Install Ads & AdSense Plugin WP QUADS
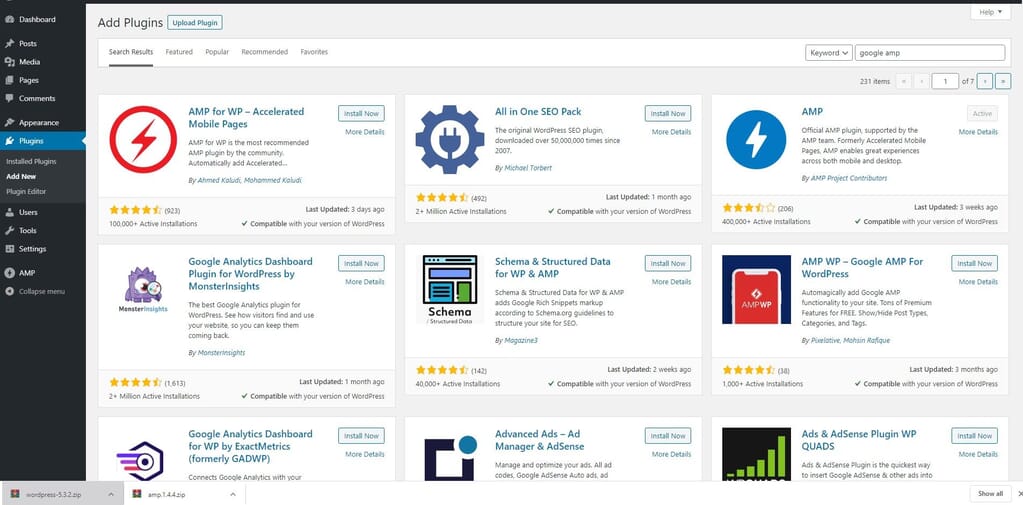Image resolution: width=1023 pixels, height=505 pixels. click(975, 436)
